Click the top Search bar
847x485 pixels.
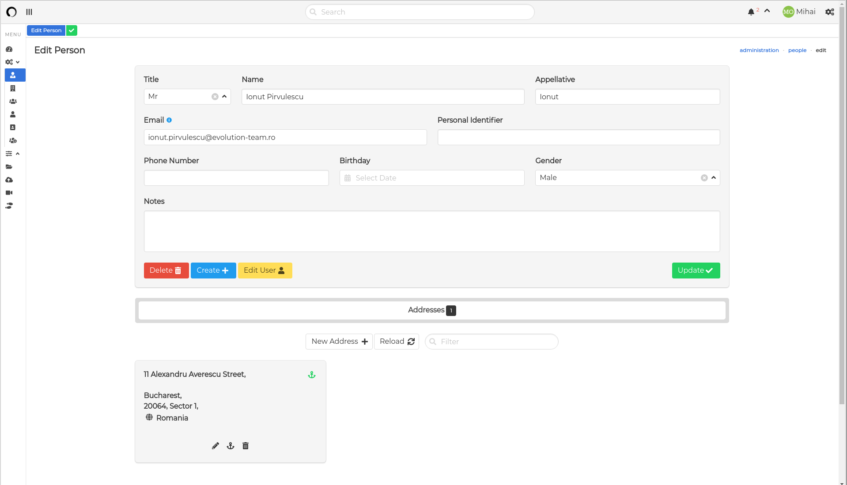pos(420,12)
